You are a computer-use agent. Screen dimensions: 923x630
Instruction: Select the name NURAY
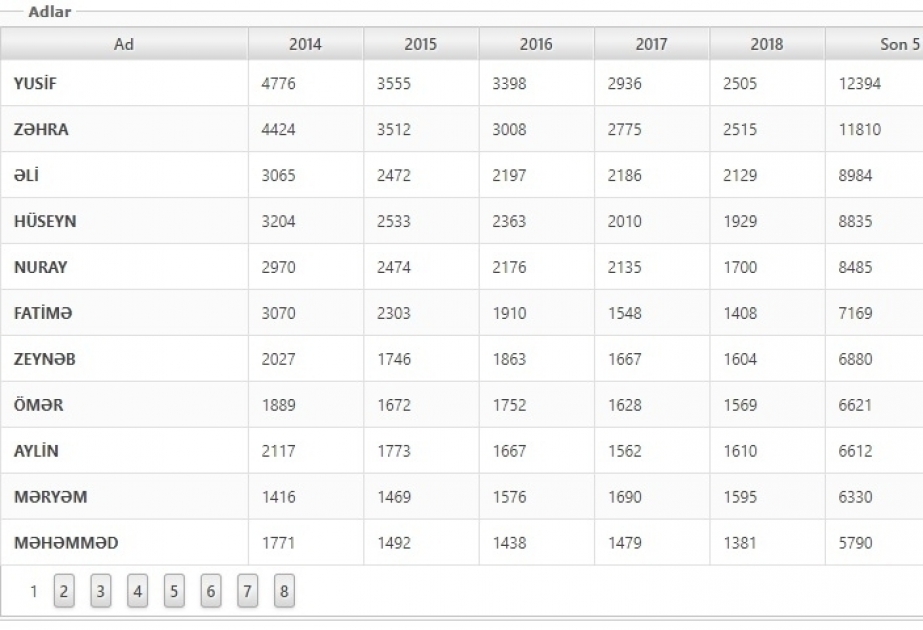(41, 267)
